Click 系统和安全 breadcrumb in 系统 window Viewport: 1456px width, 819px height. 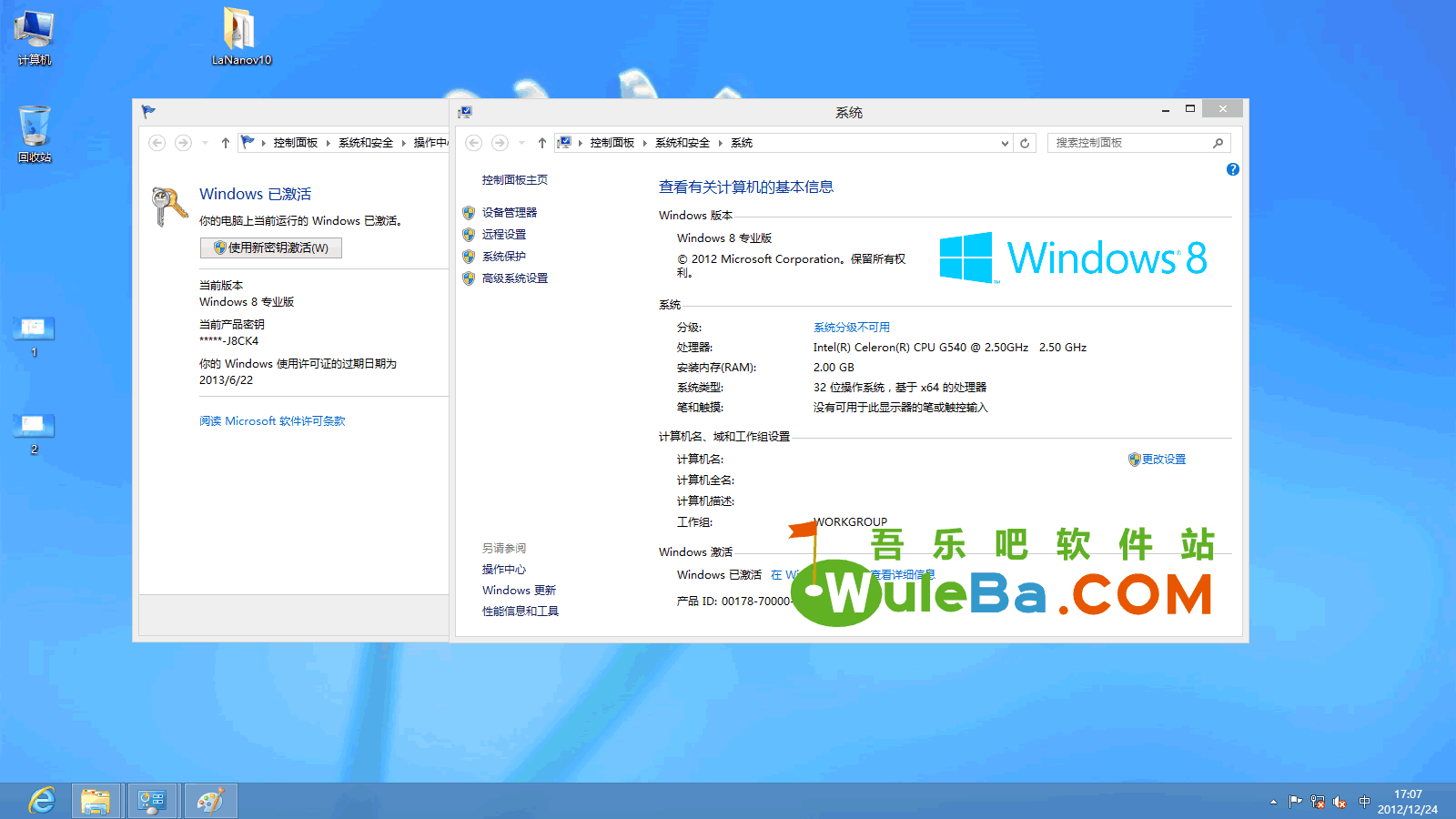point(682,143)
